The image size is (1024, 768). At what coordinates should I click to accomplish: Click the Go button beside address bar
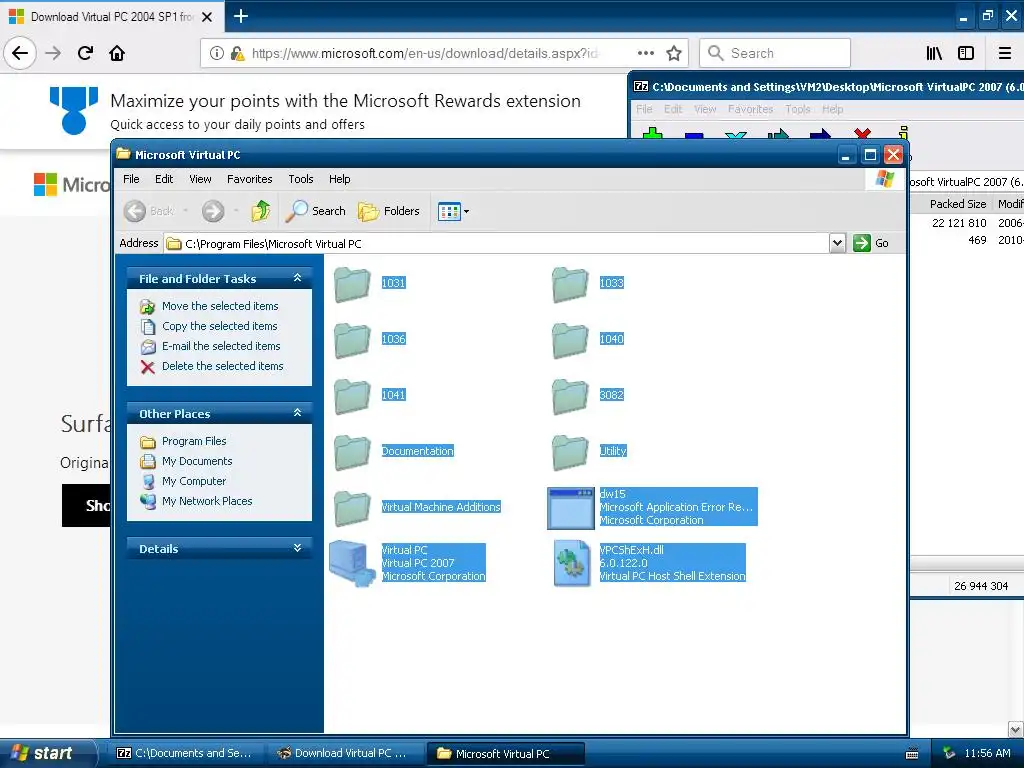[x=871, y=243]
